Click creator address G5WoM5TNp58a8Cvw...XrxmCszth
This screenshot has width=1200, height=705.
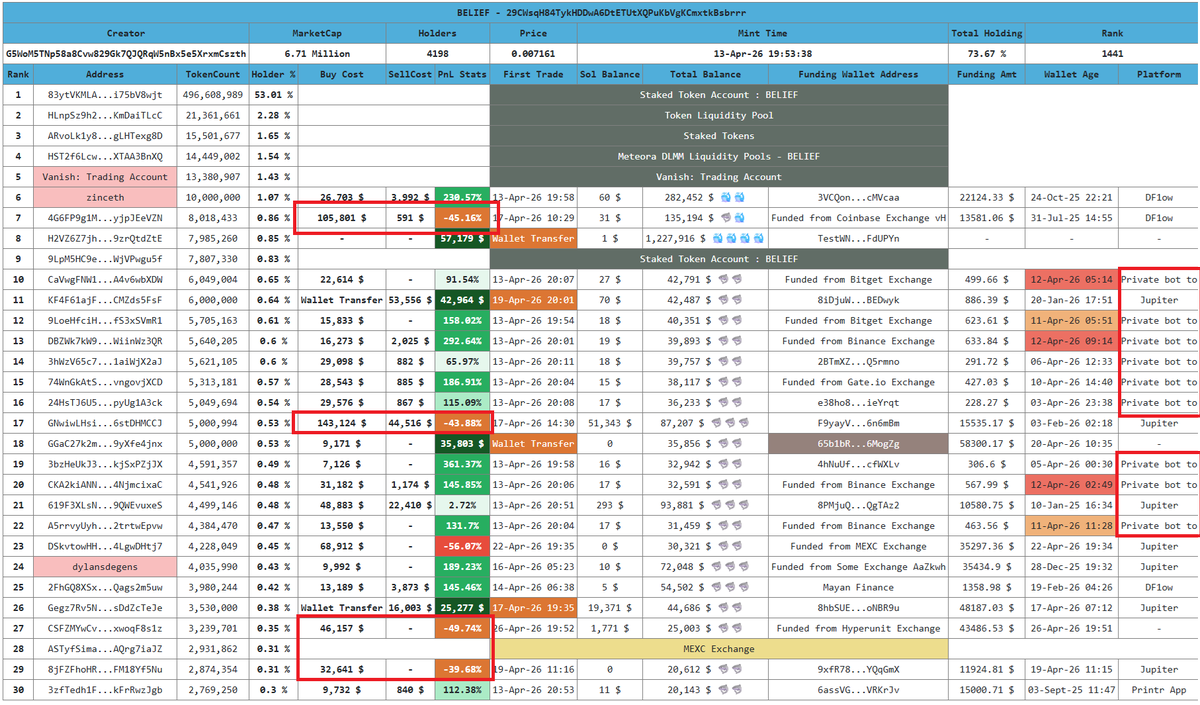point(125,53)
